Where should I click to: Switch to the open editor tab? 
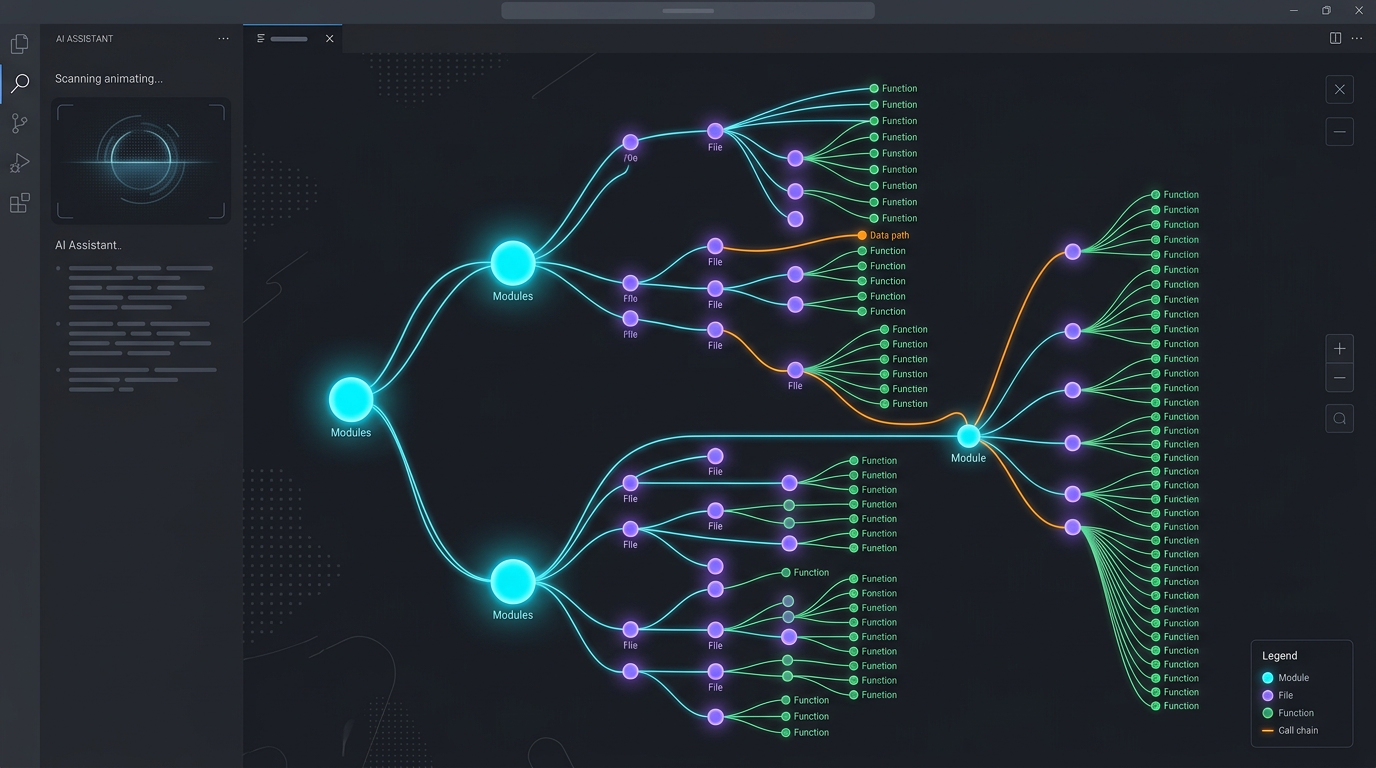point(287,38)
